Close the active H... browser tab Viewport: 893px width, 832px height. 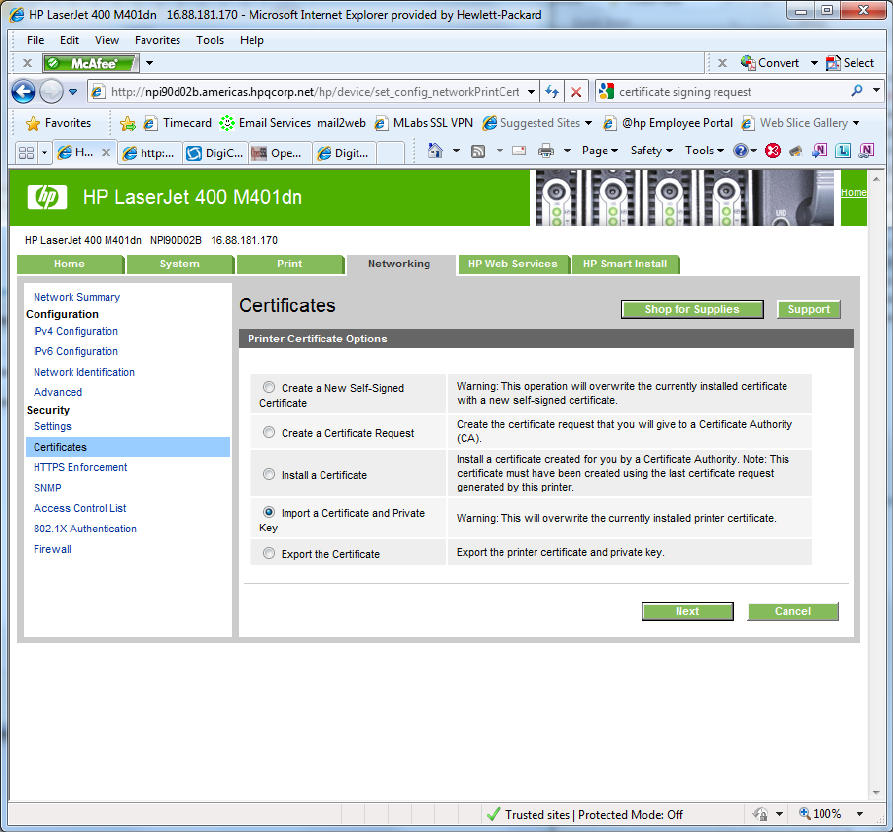[x=106, y=153]
